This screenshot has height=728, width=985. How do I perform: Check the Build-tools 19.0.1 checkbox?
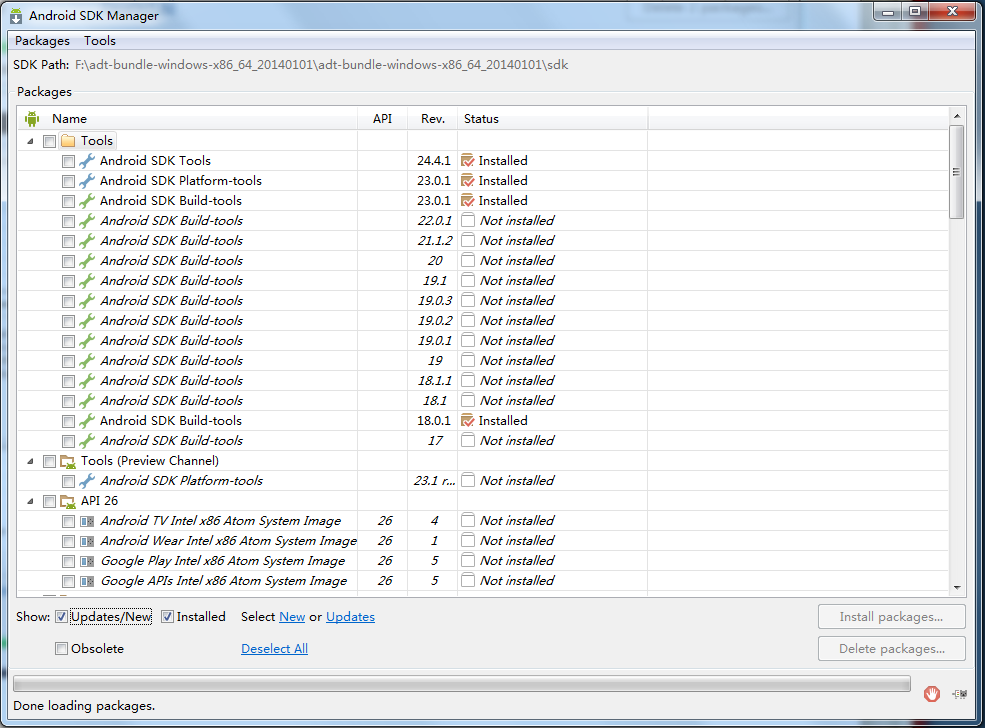tap(68, 342)
